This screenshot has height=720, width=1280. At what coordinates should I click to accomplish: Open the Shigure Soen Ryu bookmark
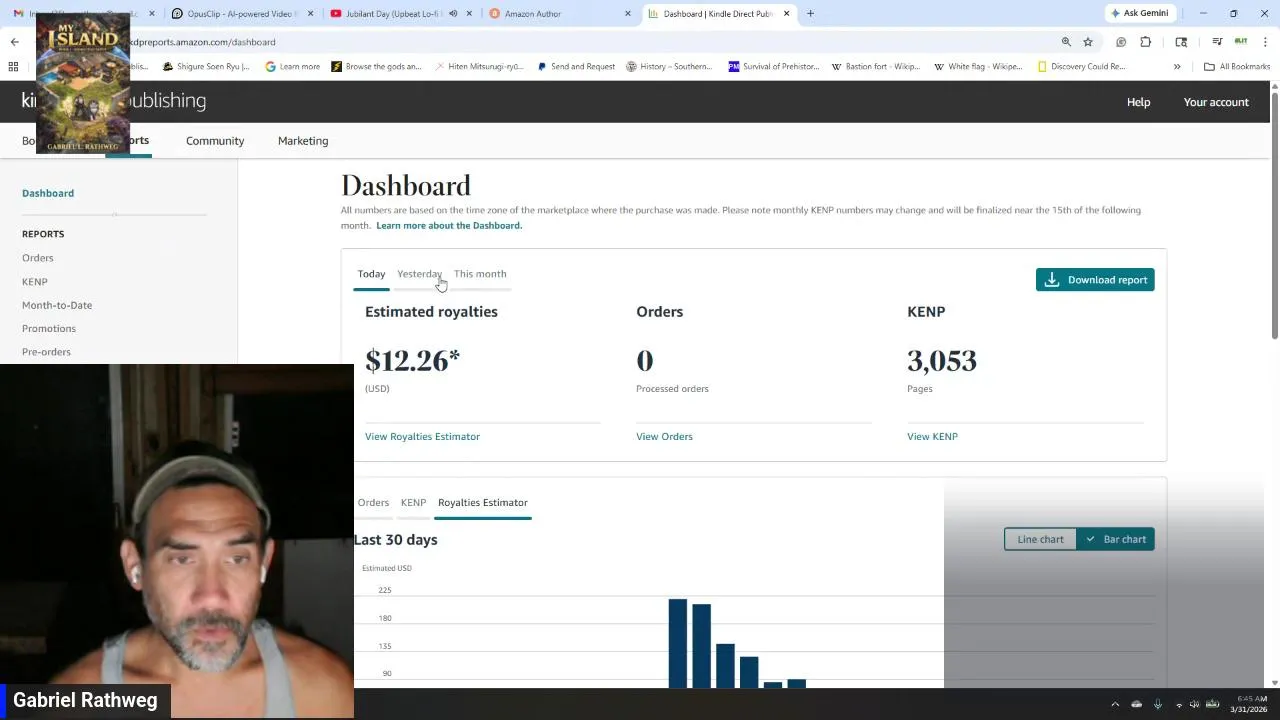(205, 67)
